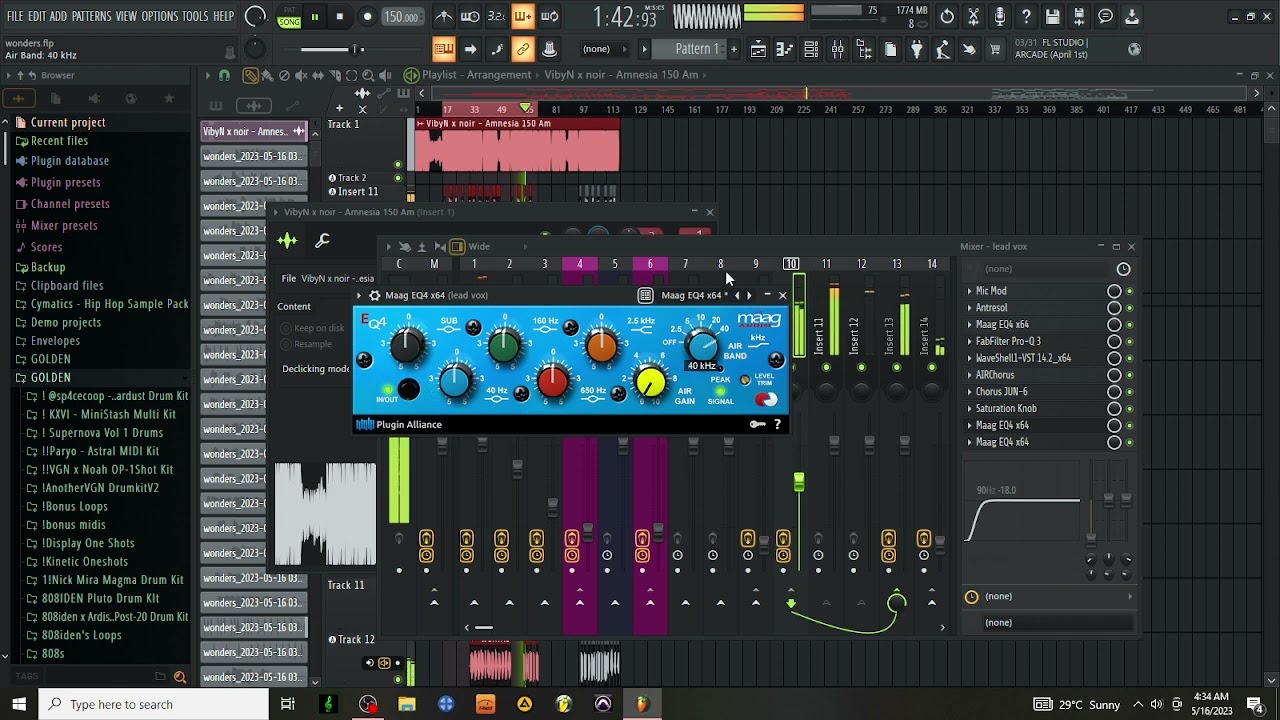Open File Explorer from the taskbar
1280x720 pixels.
407,704
